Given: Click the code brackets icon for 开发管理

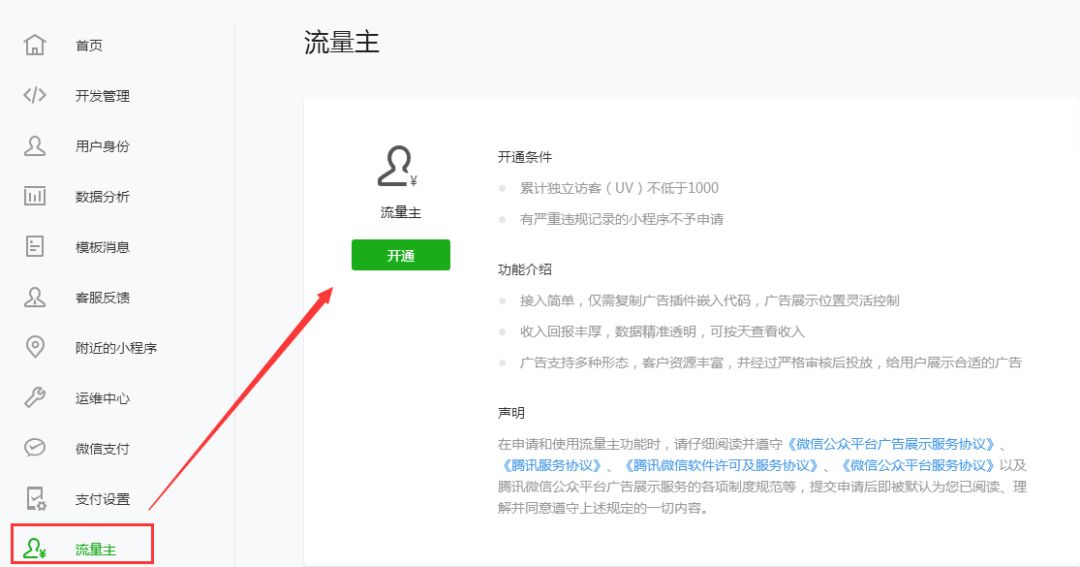Looking at the screenshot, I should click(x=34, y=95).
